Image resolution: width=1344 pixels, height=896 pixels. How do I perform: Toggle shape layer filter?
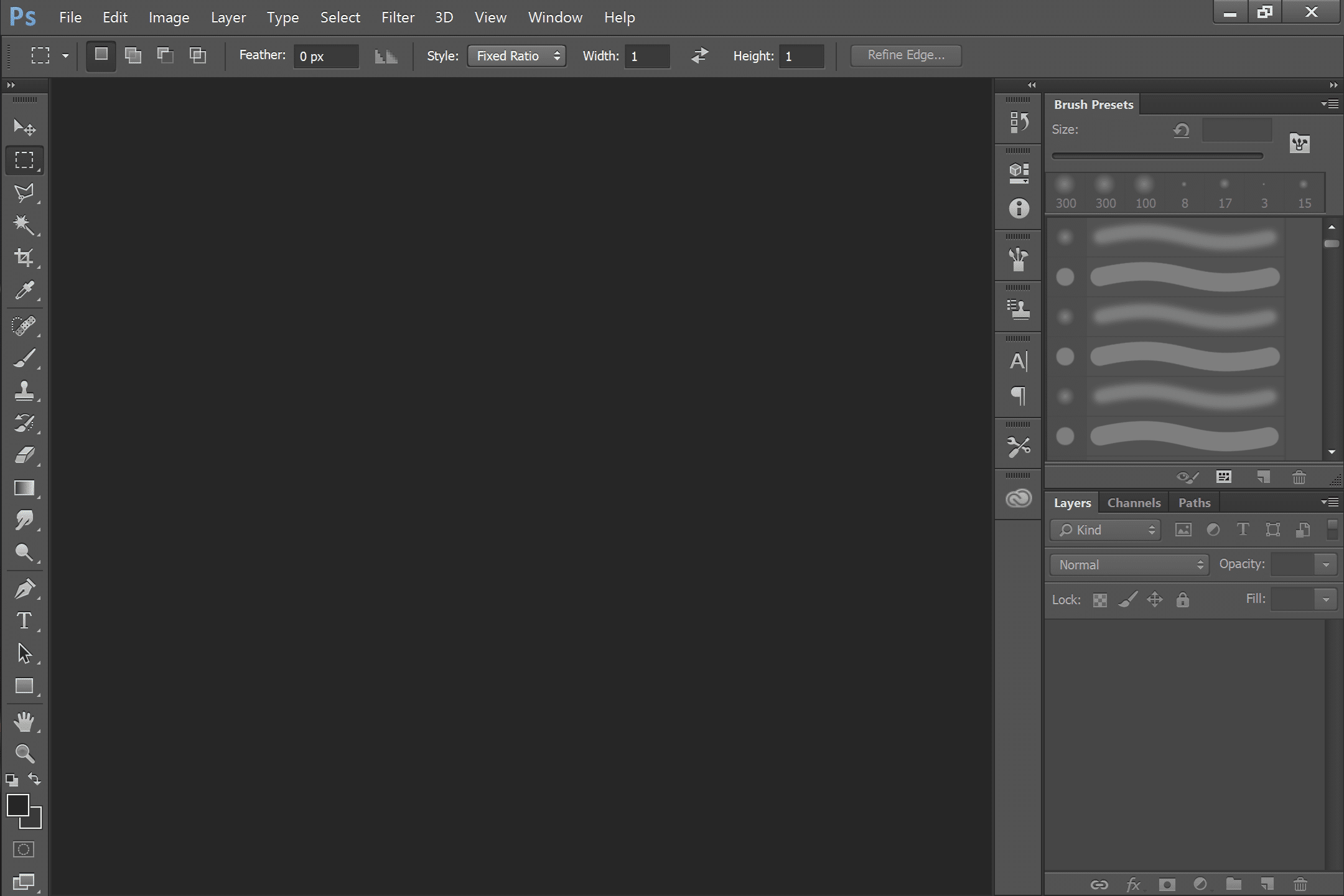click(1273, 530)
